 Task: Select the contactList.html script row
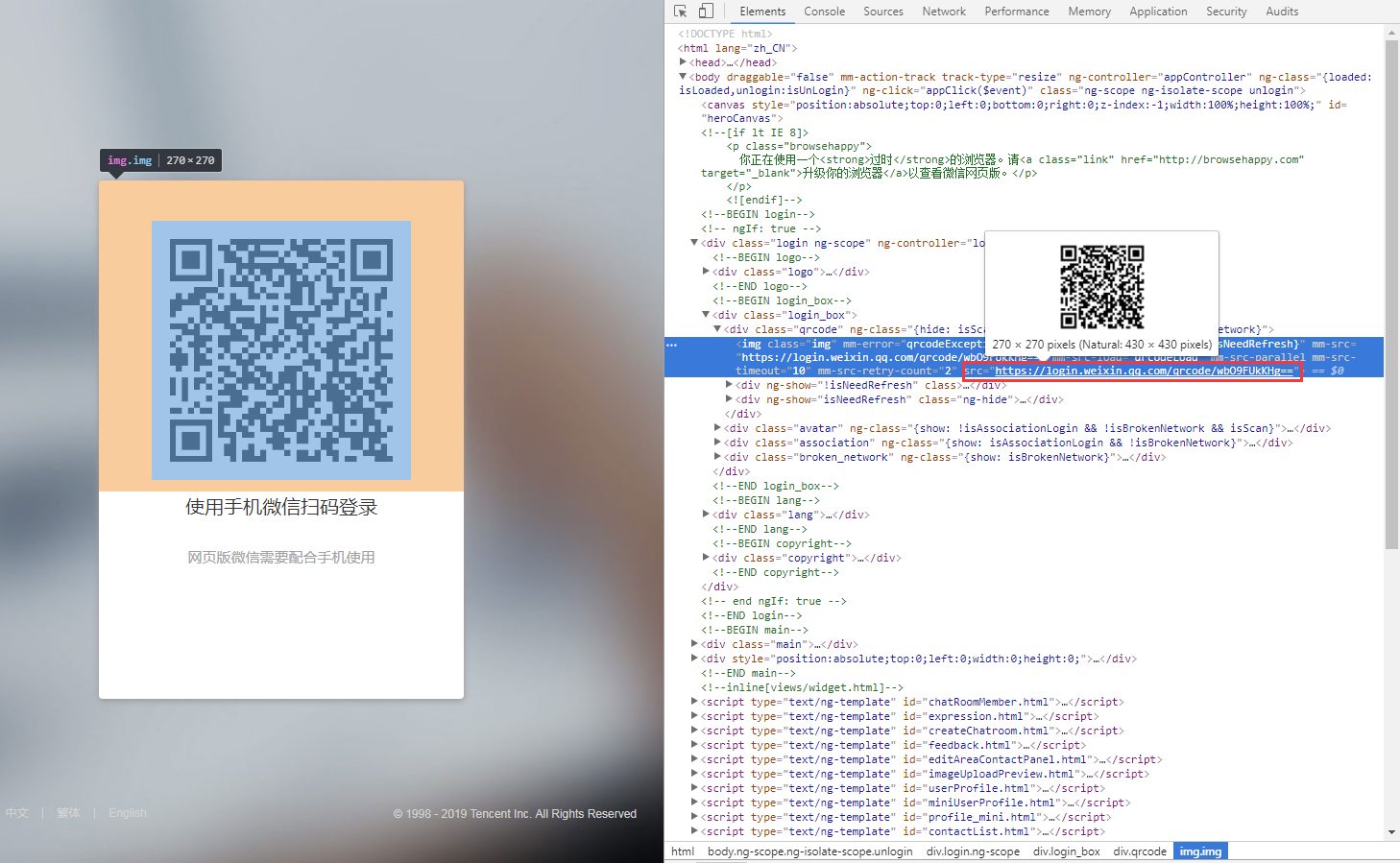click(x=903, y=831)
